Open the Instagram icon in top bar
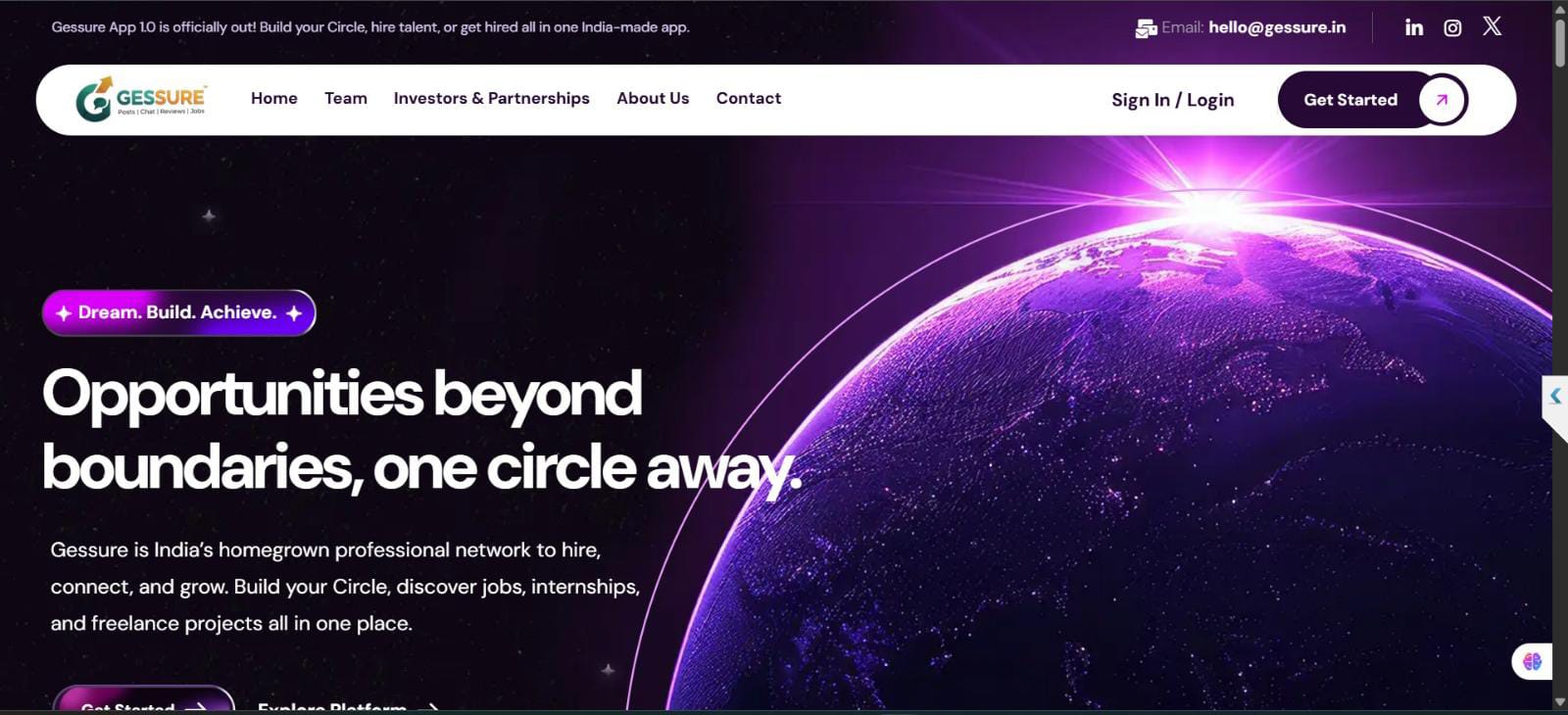 [x=1452, y=28]
